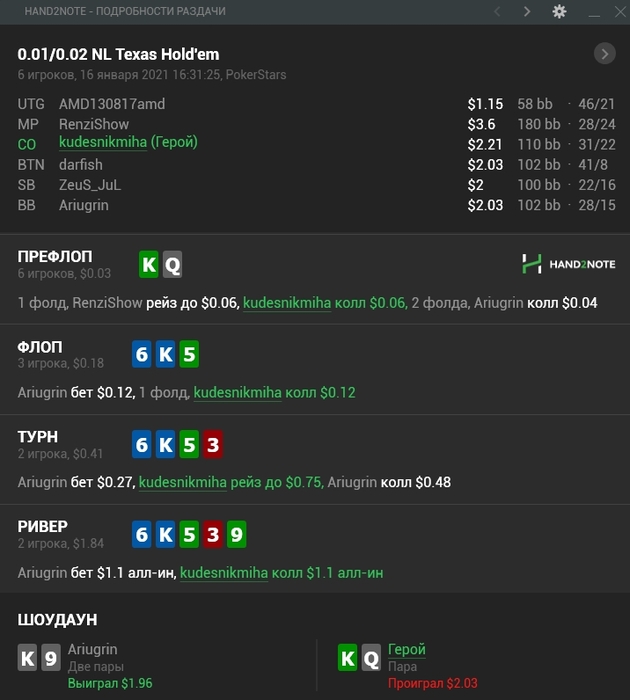Select the red 3 turn card

coord(213,444)
